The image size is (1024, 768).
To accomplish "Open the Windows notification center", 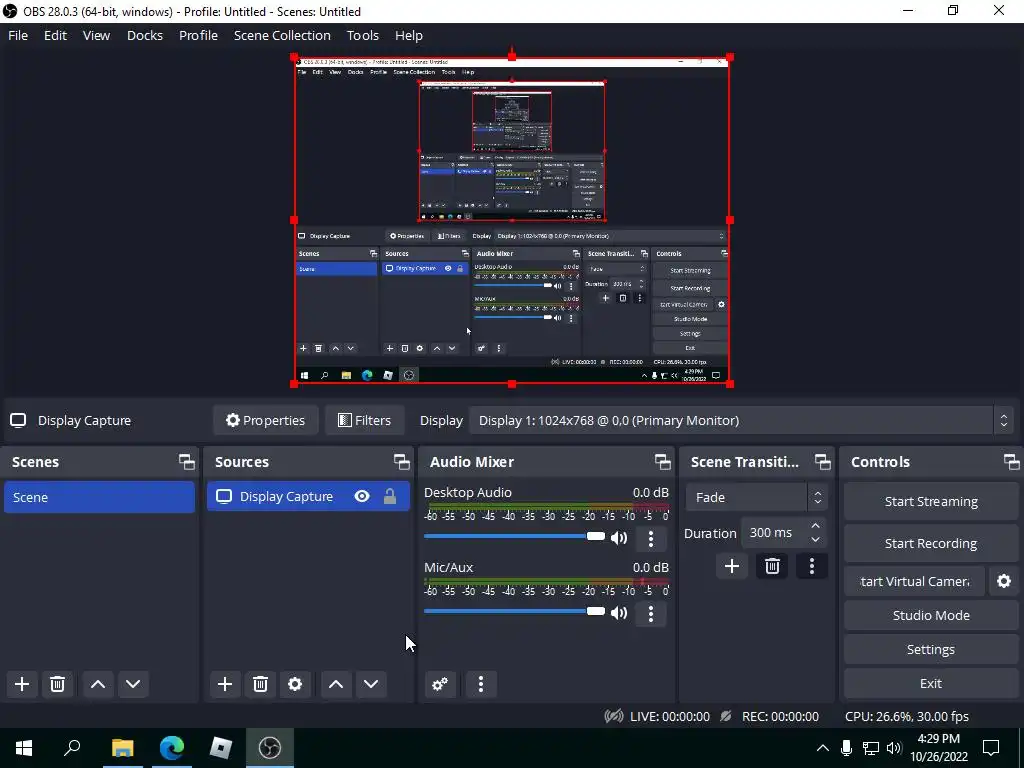I will coord(991,748).
